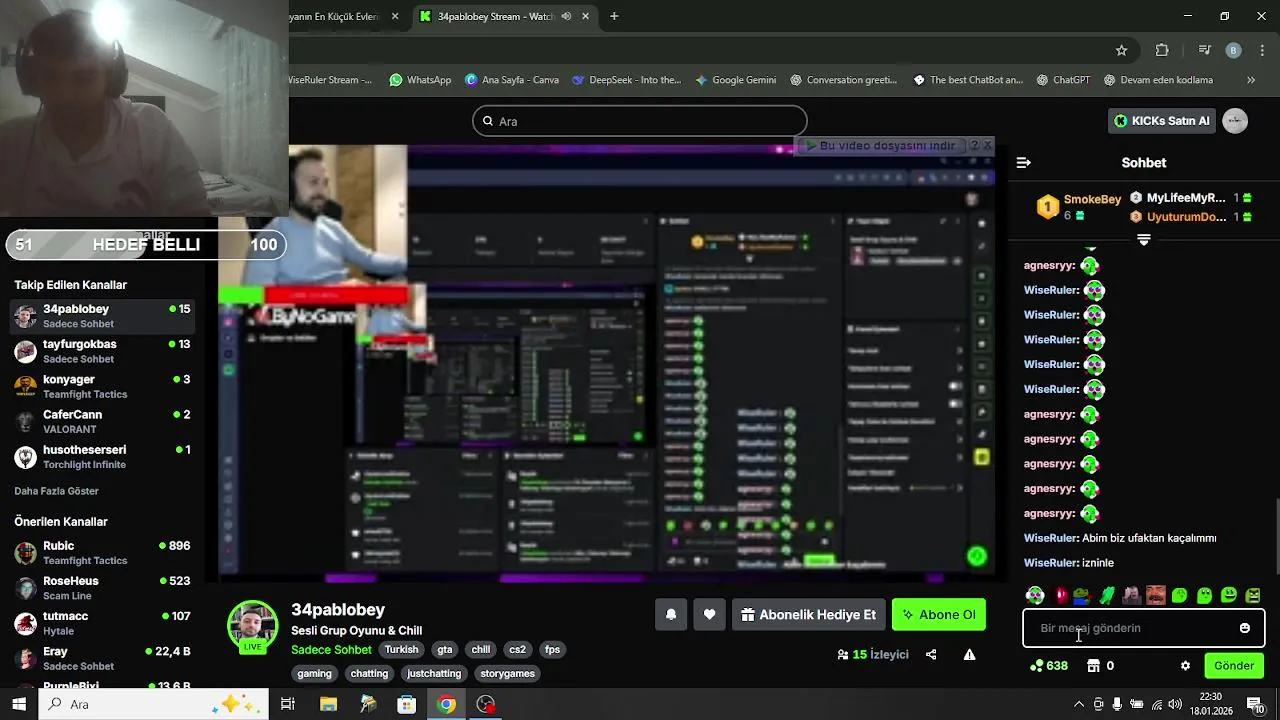Toggle stream notifications bell button

[671, 615]
